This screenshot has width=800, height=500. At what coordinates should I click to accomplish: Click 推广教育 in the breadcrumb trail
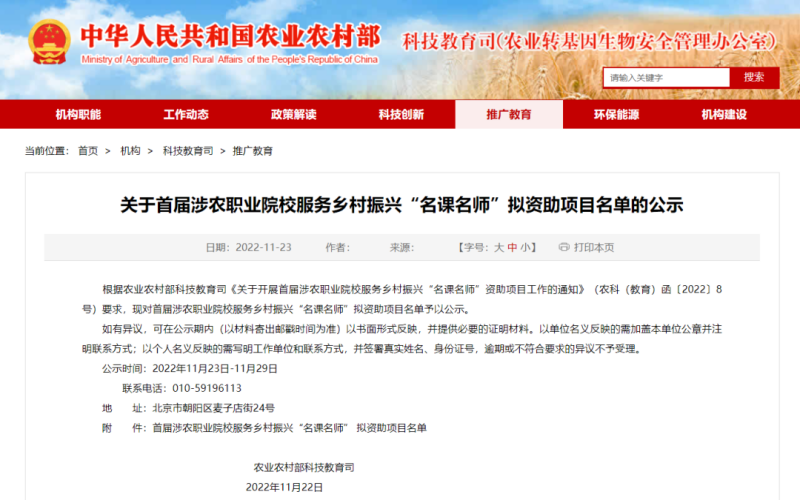pyautogui.click(x=252, y=151)
